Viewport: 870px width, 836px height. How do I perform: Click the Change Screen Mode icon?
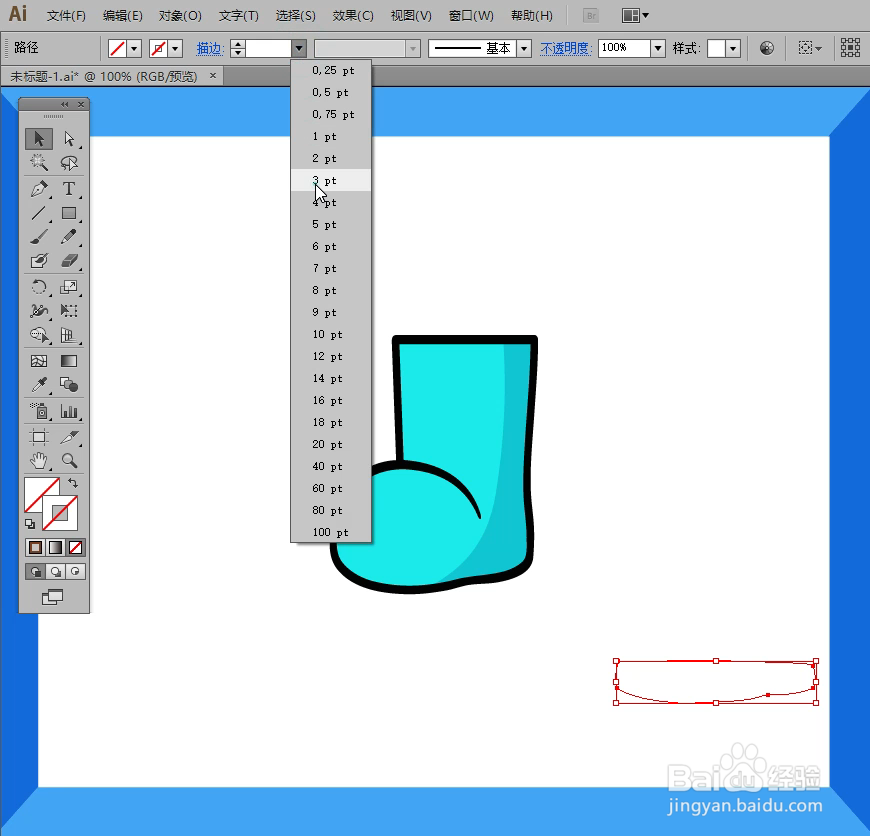click(x=53, y=597)
